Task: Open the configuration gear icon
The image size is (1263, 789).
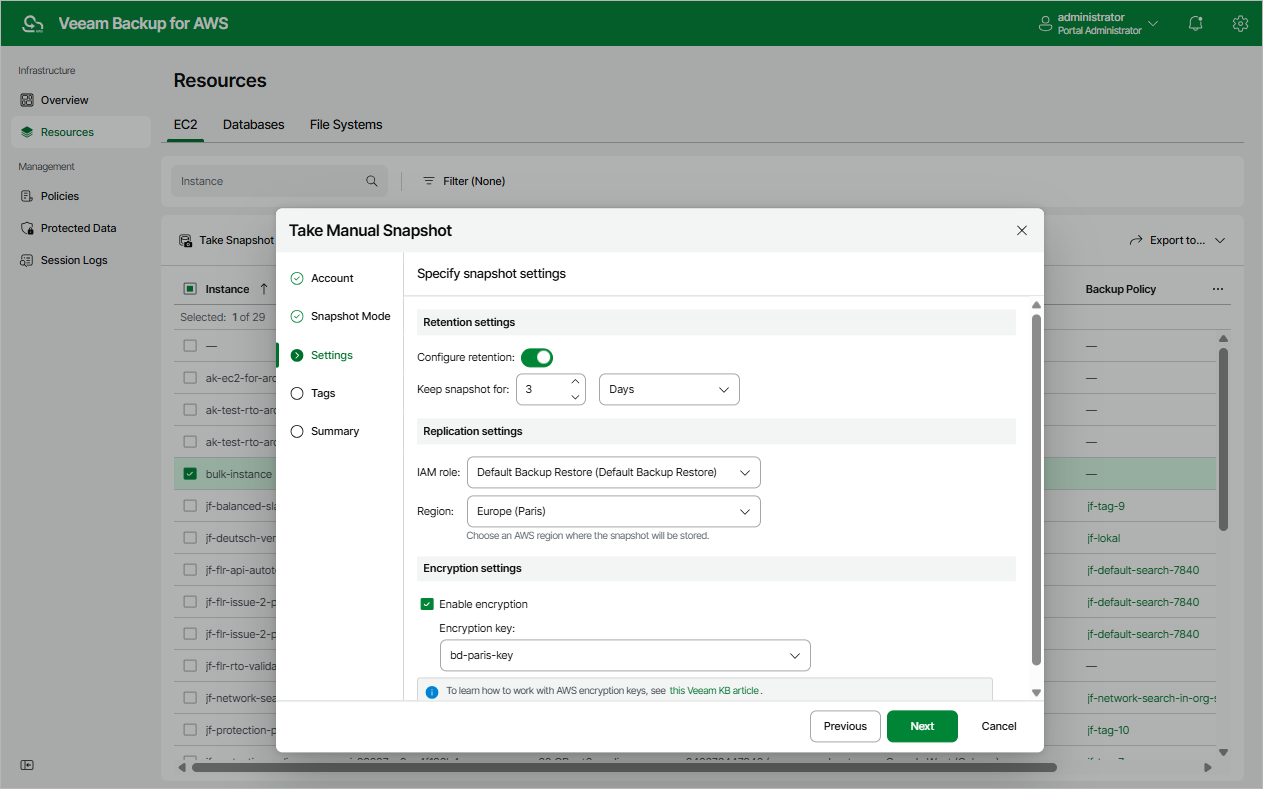Action: (x=1240, y=22)
